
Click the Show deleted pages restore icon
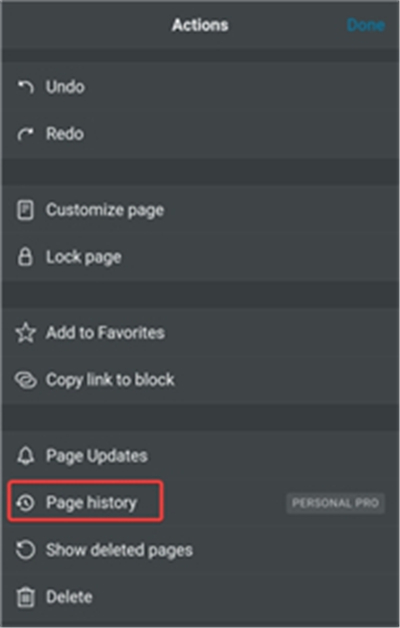(x=26, y=550)
